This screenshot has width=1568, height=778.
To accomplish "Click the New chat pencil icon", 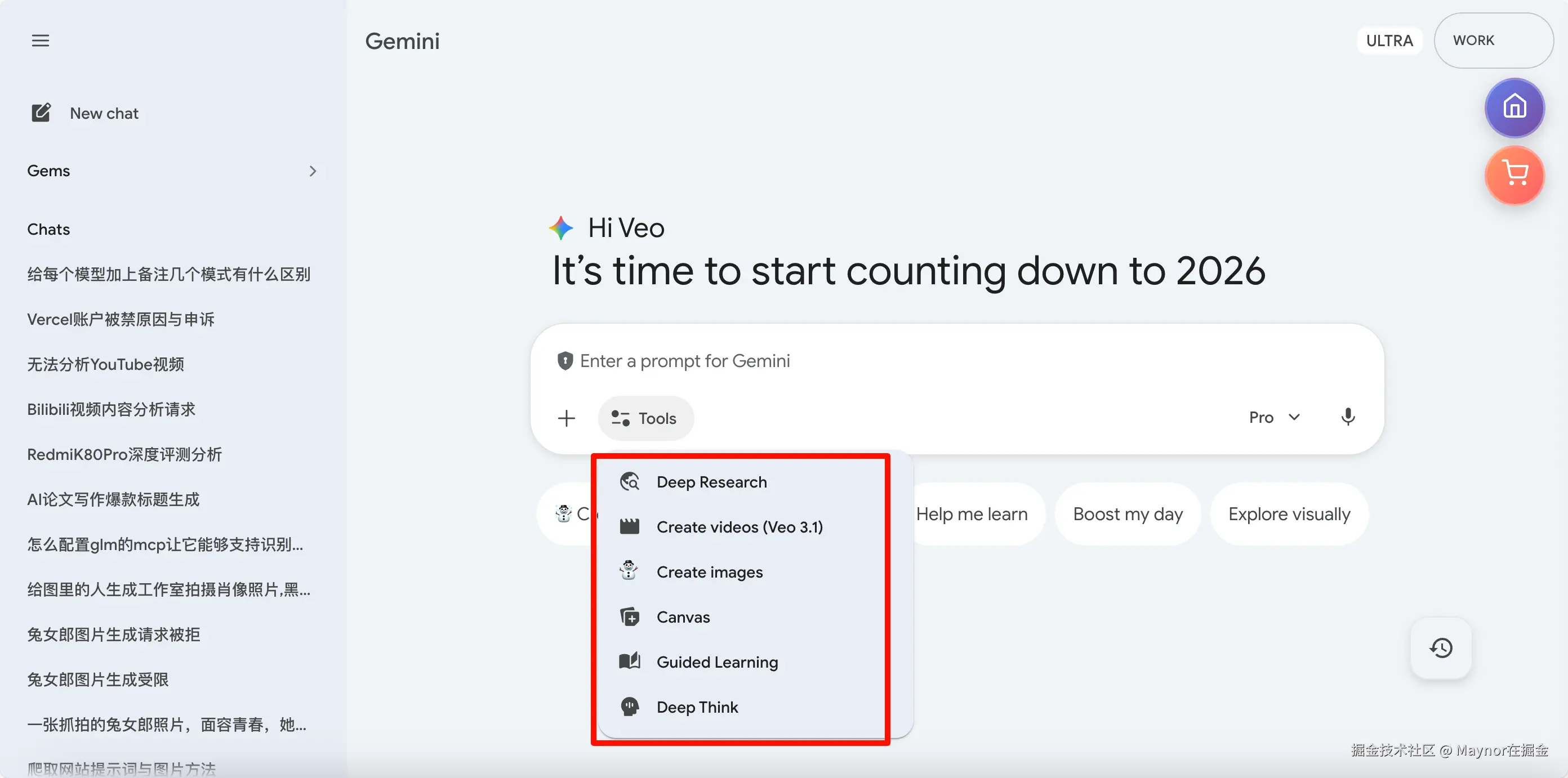I will point(41,113).
